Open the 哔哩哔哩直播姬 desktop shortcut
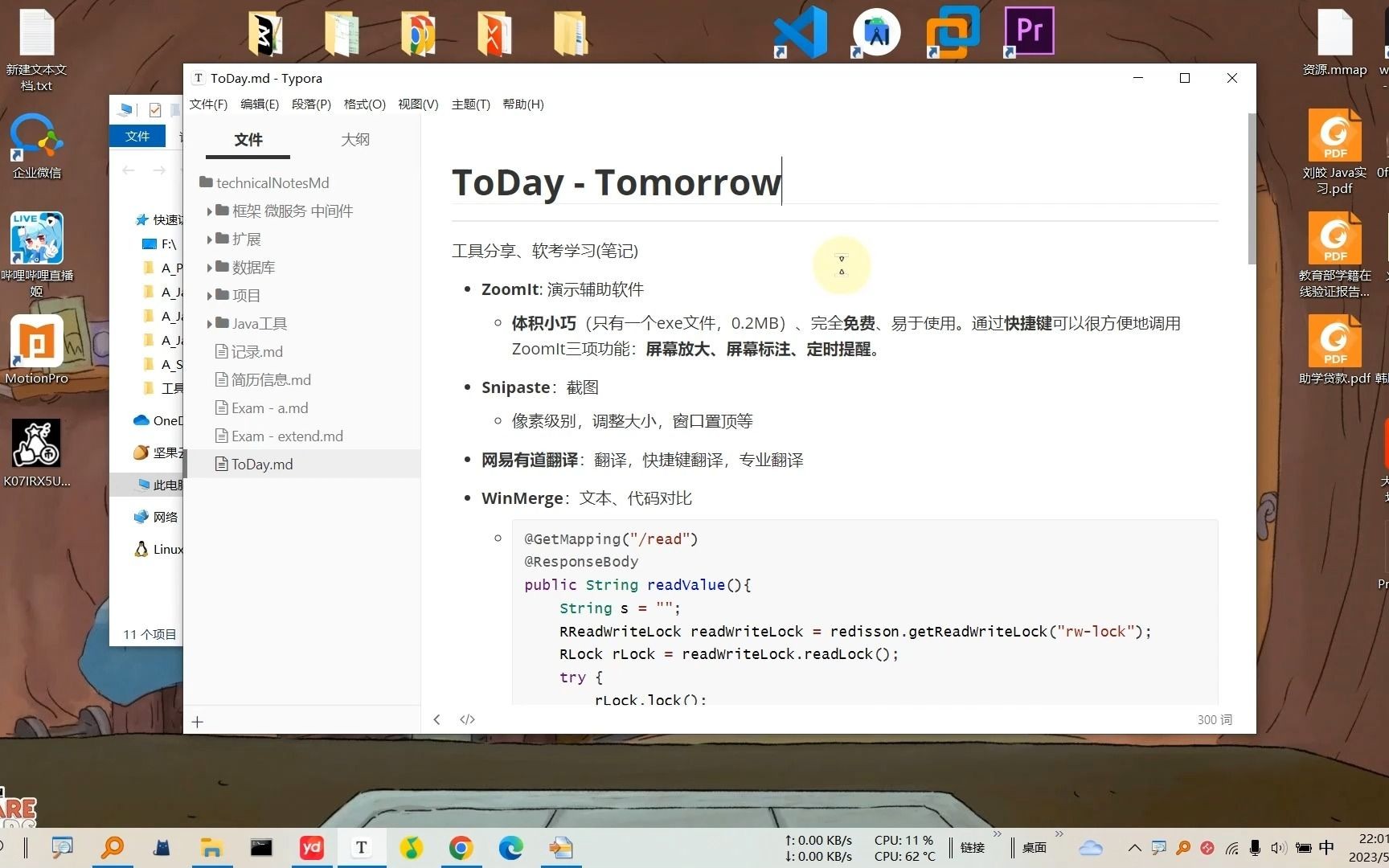This screenshot has width=1389, height=868. click(36, 254)
